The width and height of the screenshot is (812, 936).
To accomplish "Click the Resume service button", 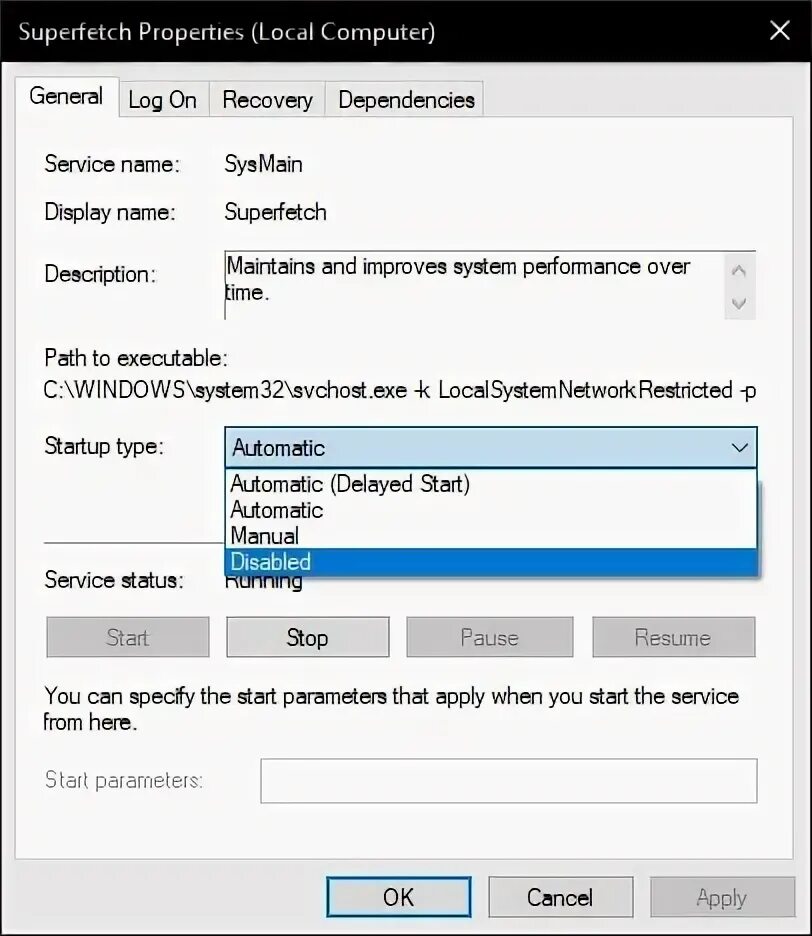I will pyautogui.click(x=673, y=637).
